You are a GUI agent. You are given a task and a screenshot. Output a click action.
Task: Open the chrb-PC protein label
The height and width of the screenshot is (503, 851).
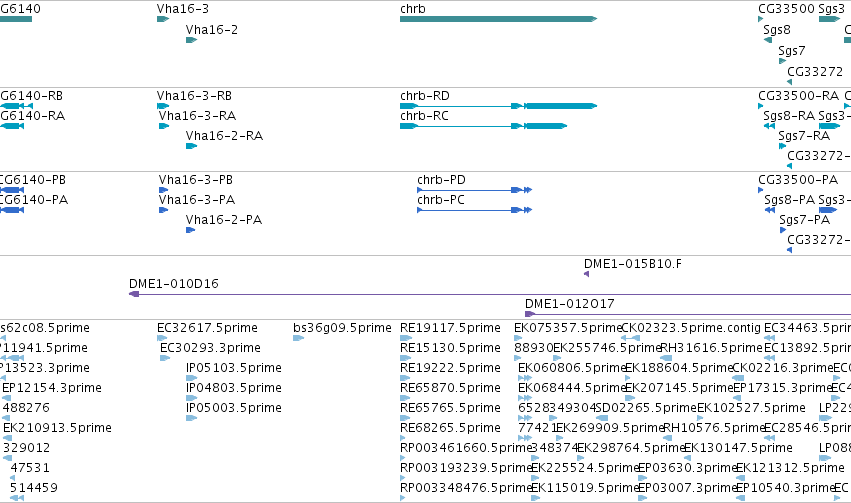point(441,200)
